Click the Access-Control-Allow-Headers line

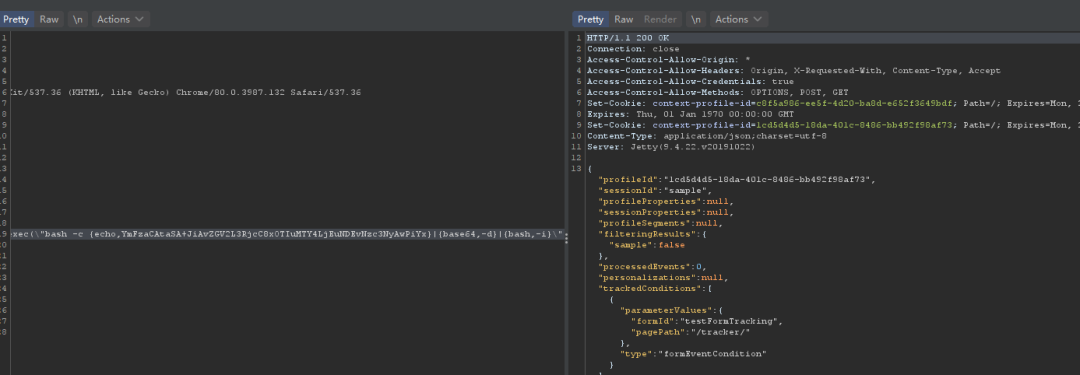coord(793,71)
